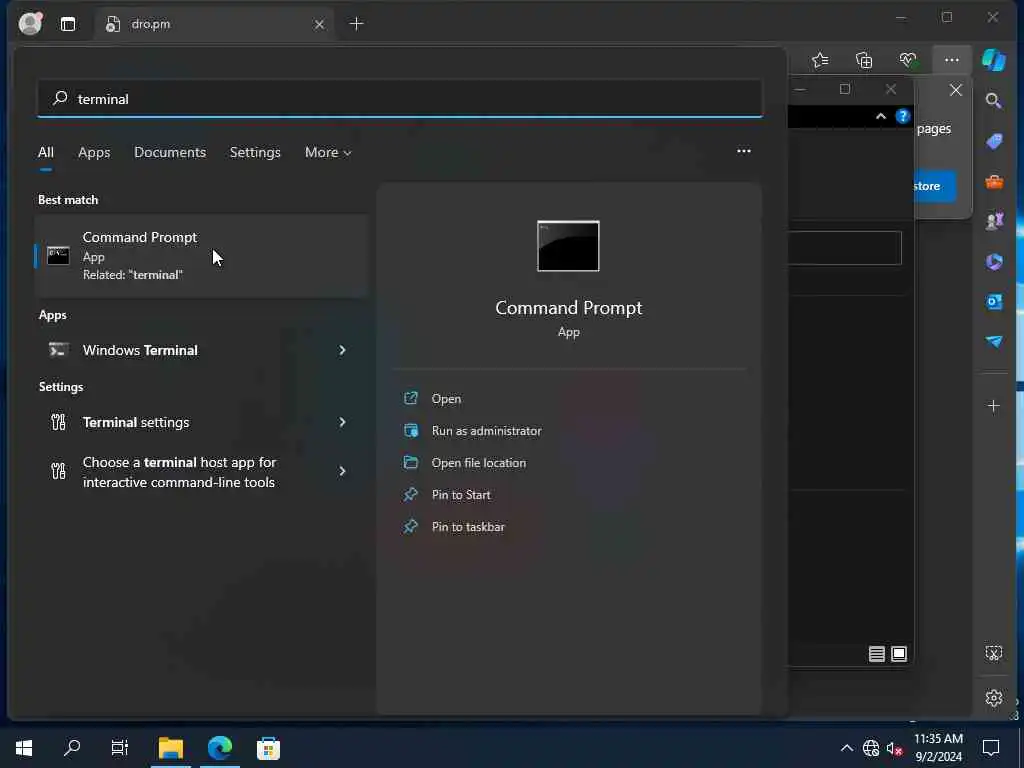Switch to details view icon
The height and width of the screenshot is (768, 1024).
(x=876, y=654)
